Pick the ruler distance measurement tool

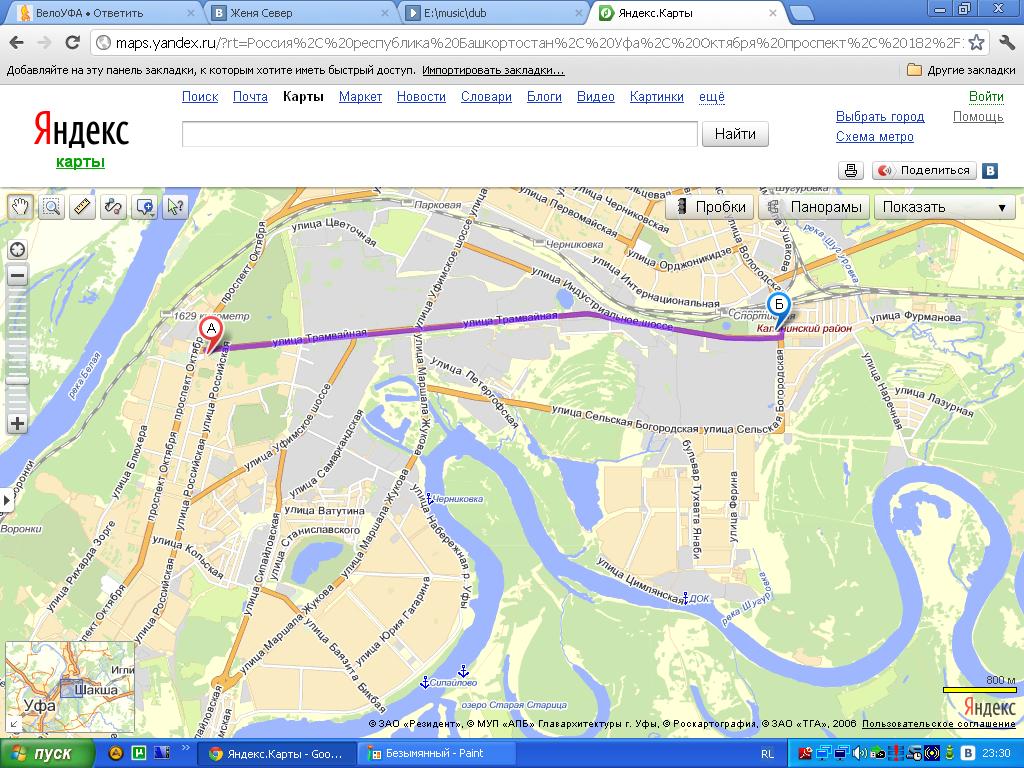pos(82,207)
